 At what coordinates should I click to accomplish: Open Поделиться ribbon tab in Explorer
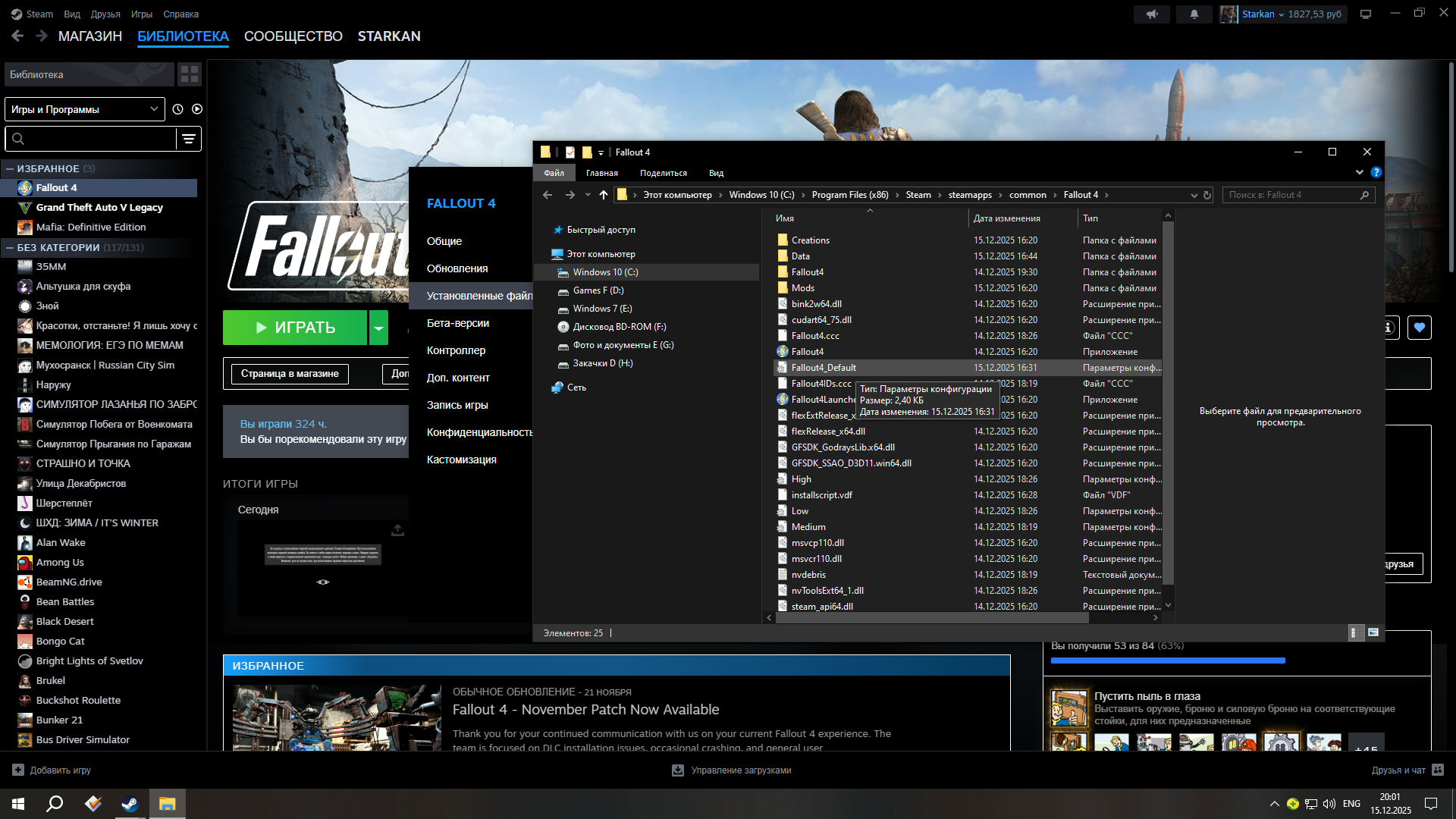click(664, 173)
